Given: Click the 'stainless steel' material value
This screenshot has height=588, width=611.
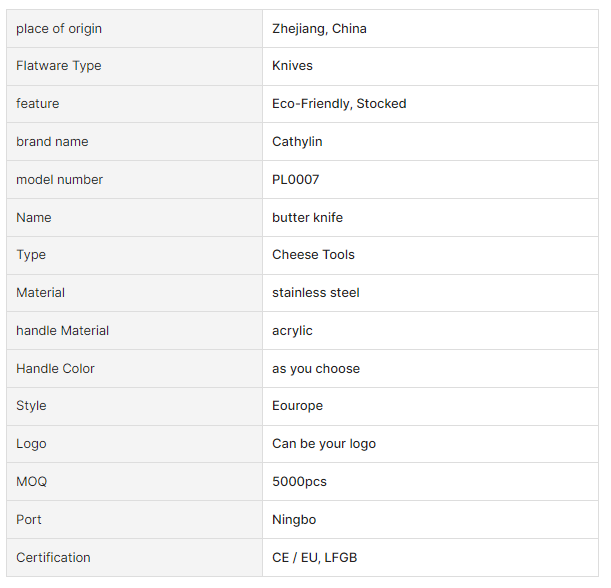Looking at the screenshot, I should coord(315,293).
